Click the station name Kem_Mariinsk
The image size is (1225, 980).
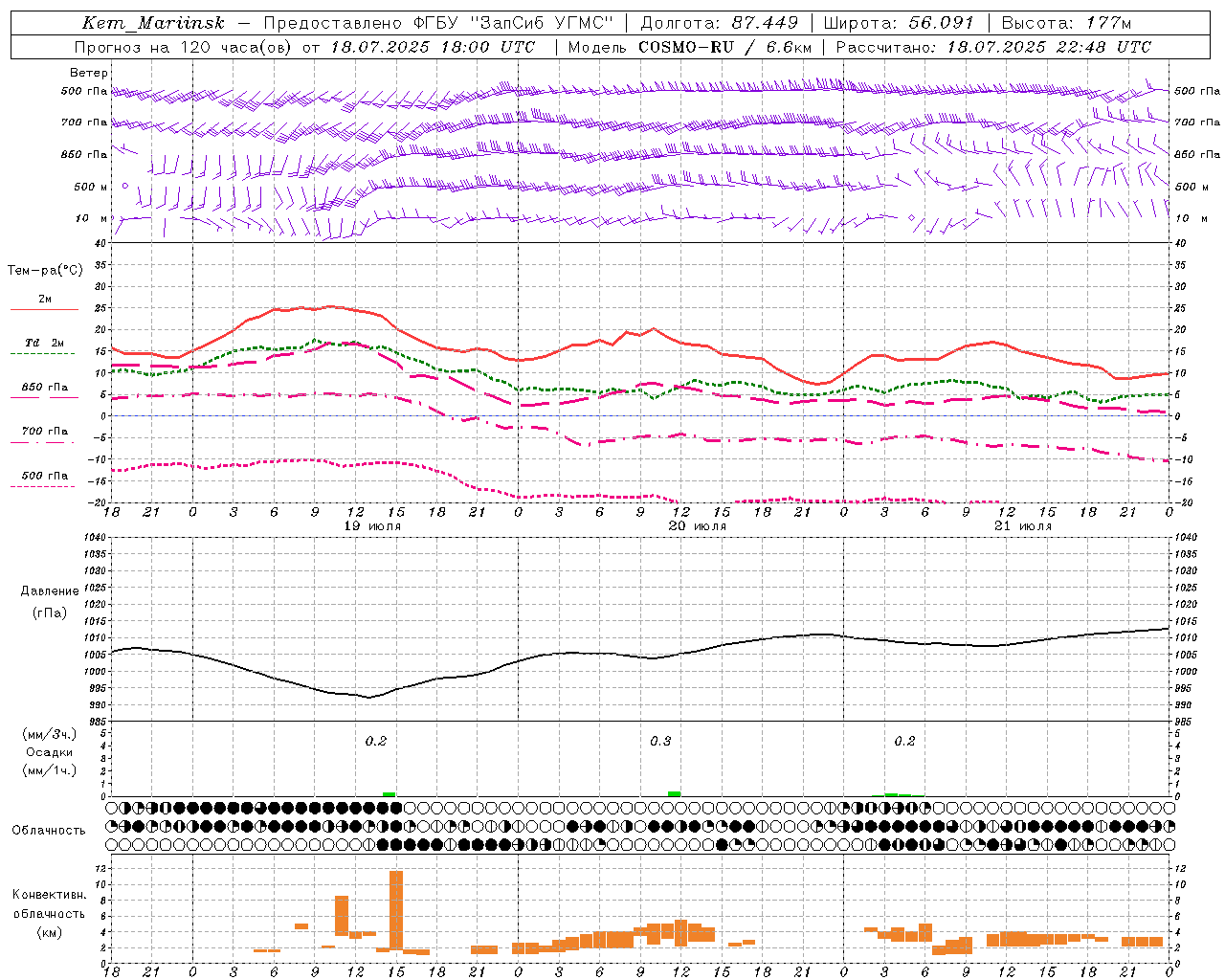coord(152,23)
